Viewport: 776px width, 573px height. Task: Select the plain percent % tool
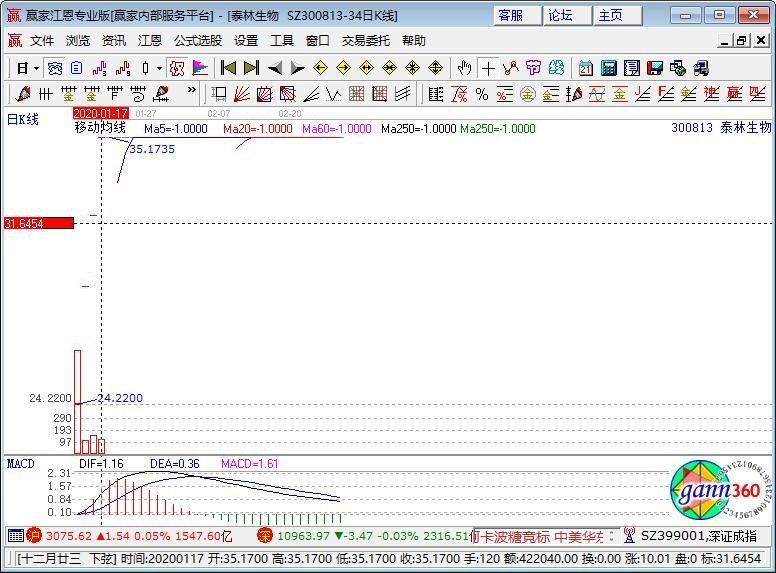(482, 94)
